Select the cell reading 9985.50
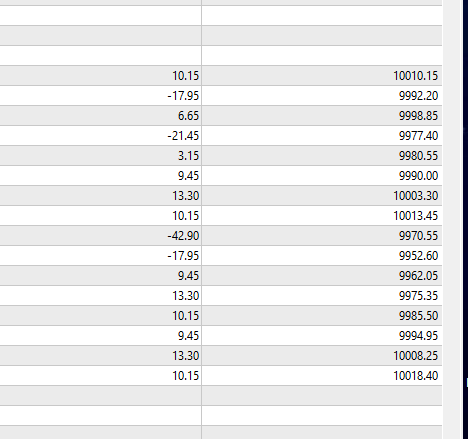The image size is (468, 439). point(322,316)
